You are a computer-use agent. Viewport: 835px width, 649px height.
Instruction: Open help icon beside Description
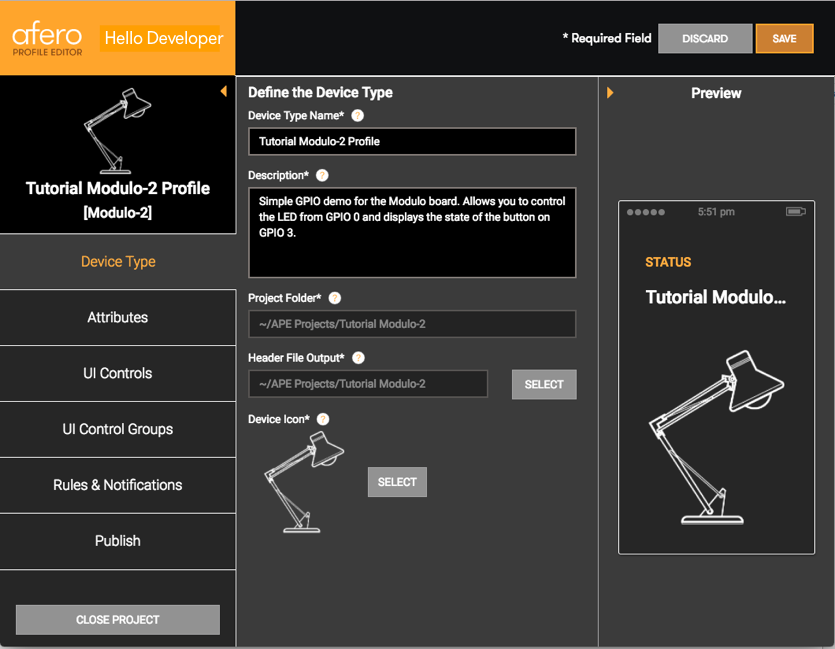click(x=322, y=176)
